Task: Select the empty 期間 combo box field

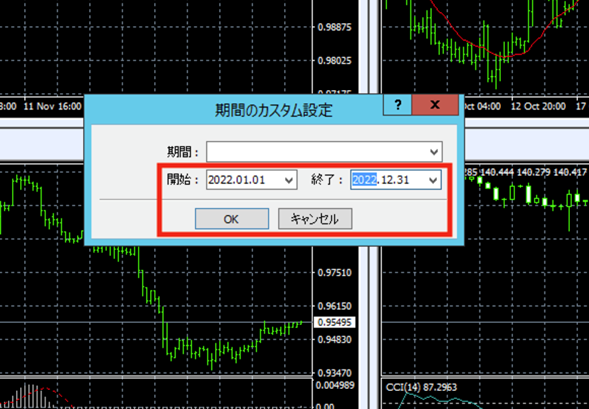Action: pyautogui.click(x=324, y=152)
